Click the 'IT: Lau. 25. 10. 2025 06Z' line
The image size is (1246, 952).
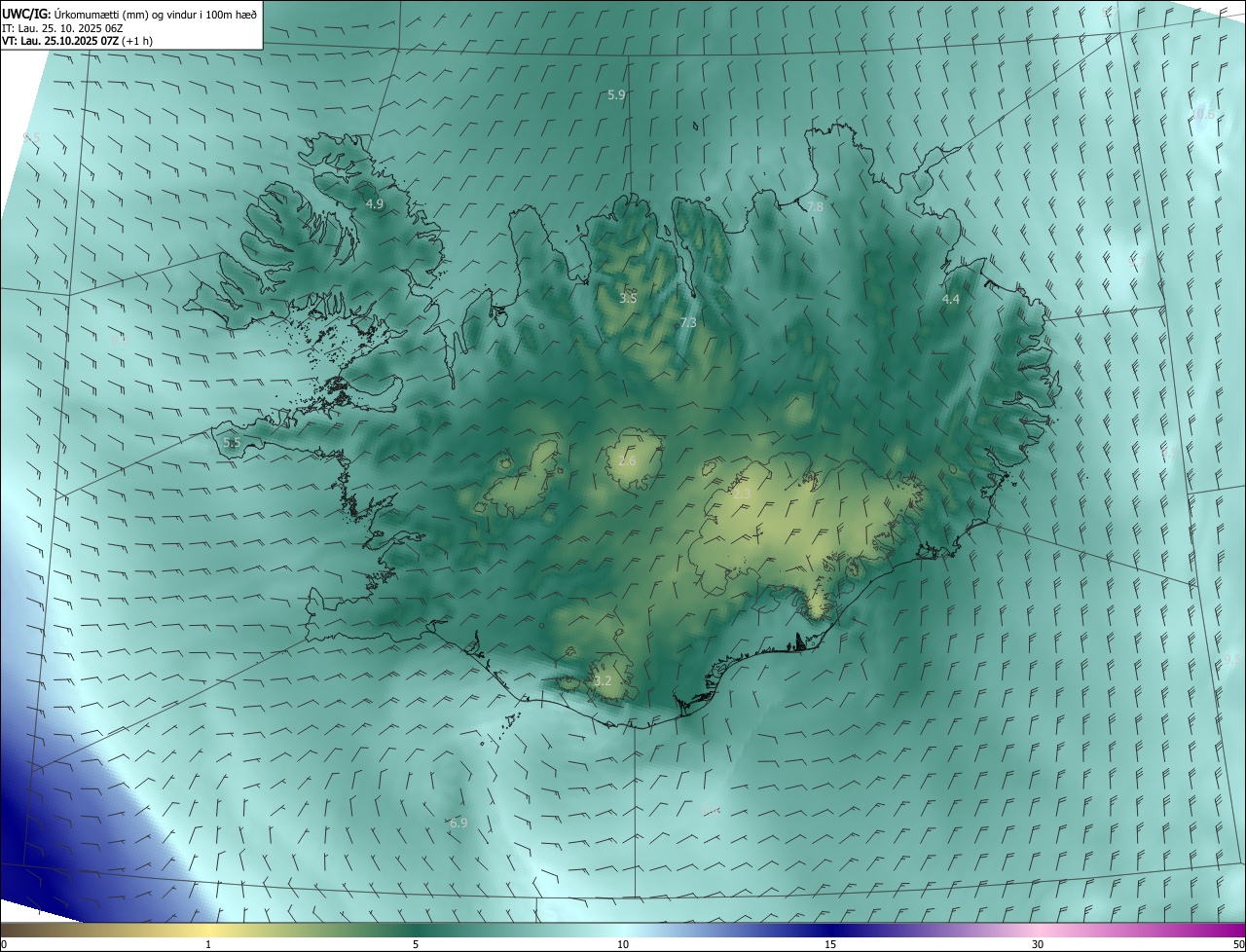63,28
